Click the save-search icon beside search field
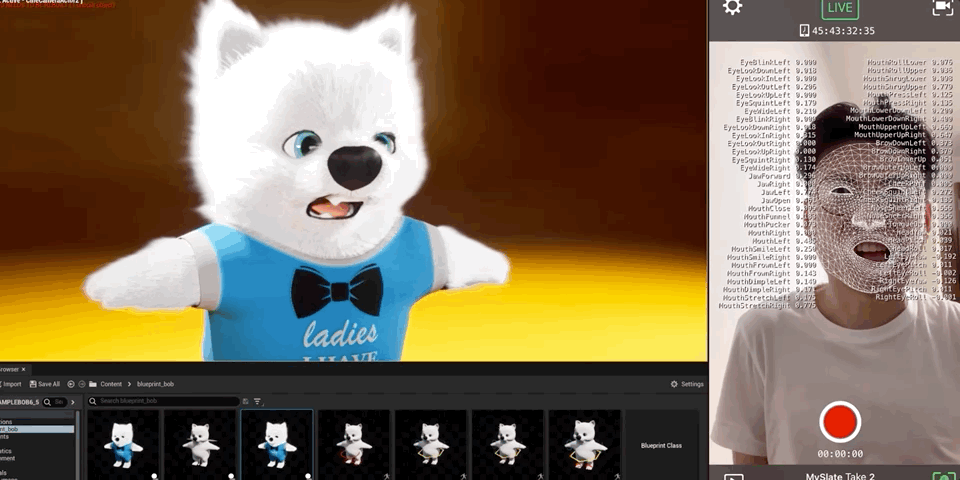This screenshot has width=960, height=480. click(246, 402)
